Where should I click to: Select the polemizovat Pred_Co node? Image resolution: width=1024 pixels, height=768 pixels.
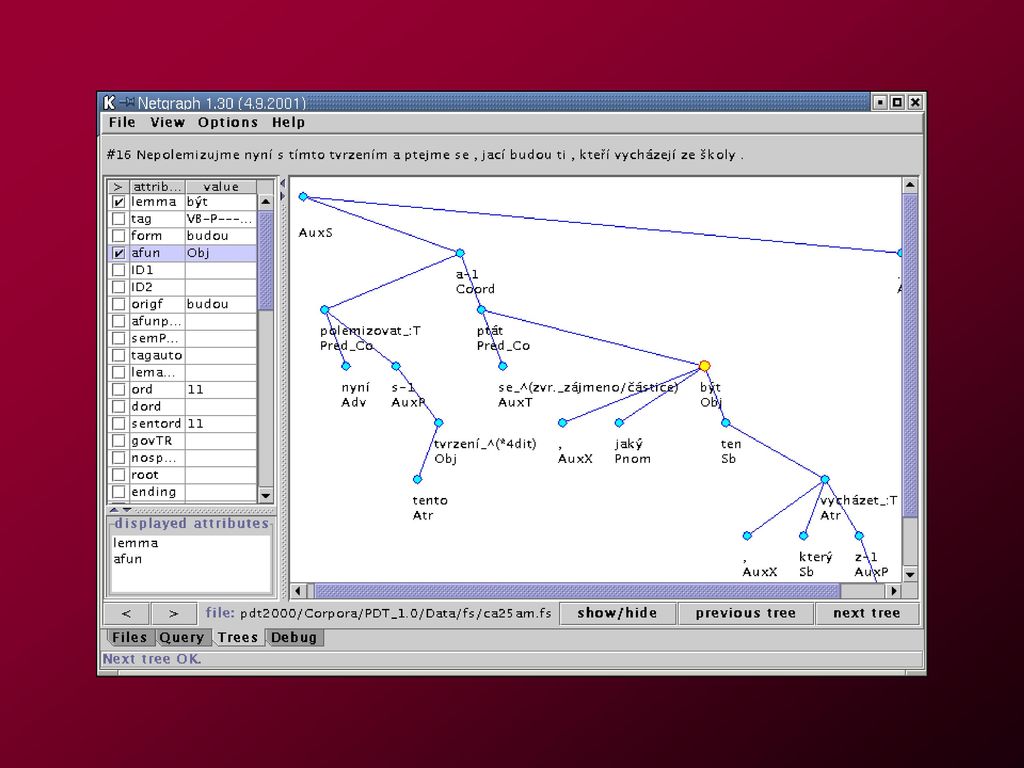tap(325, 310)
